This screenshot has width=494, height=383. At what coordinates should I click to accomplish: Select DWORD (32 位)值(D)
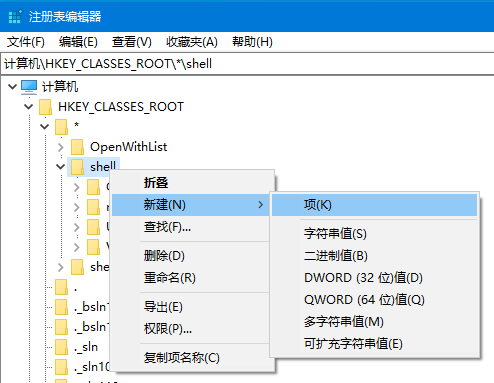click(x=374, y=278)
